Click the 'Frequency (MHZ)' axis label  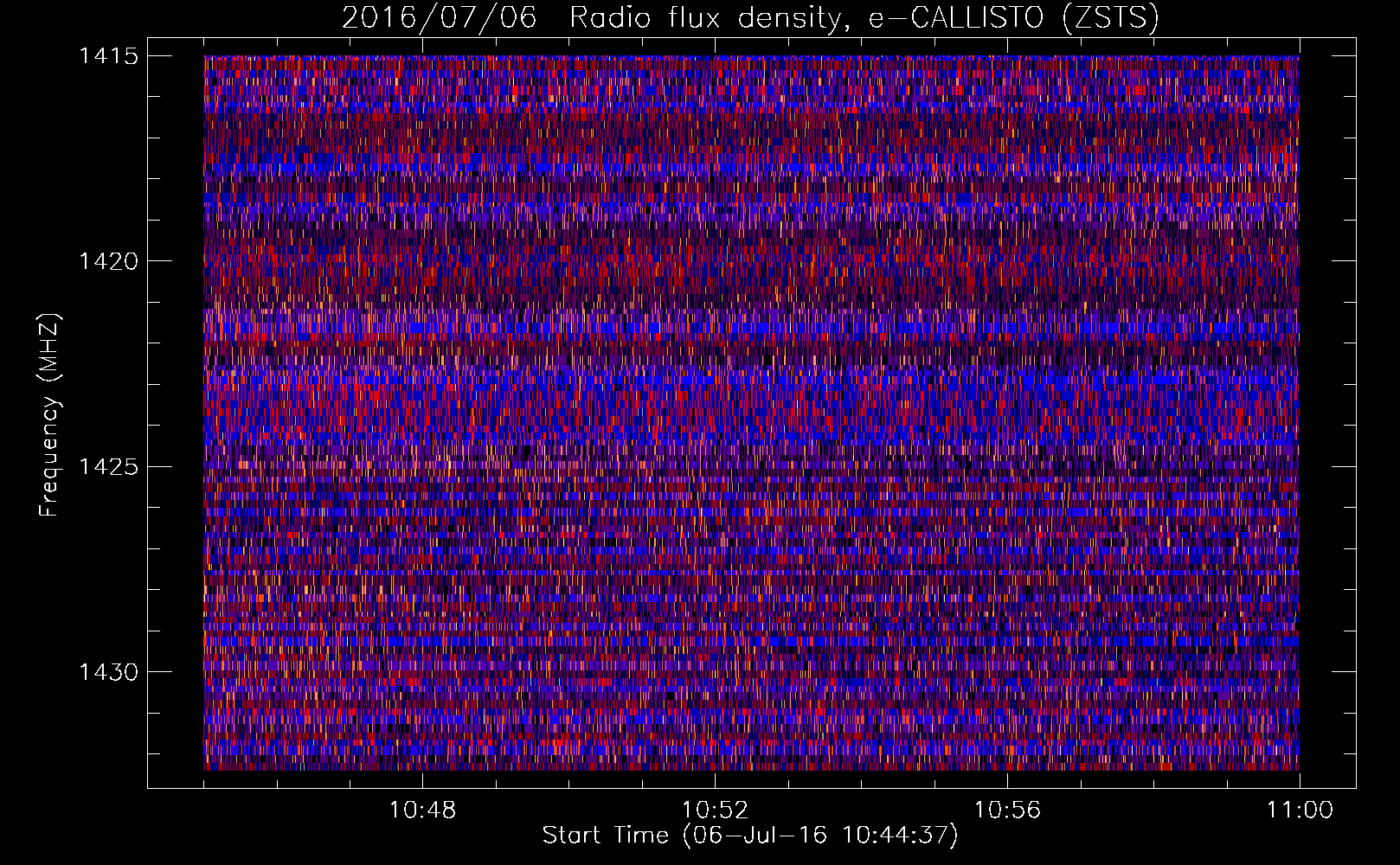point(49,414)
